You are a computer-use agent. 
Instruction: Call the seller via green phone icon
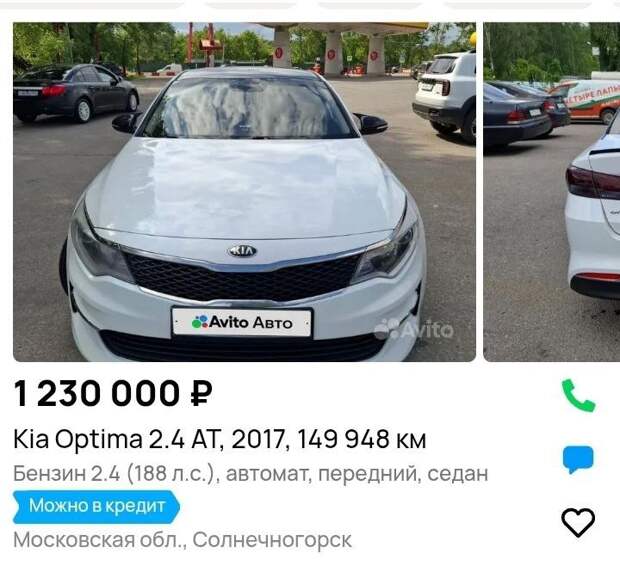(578, 395)
